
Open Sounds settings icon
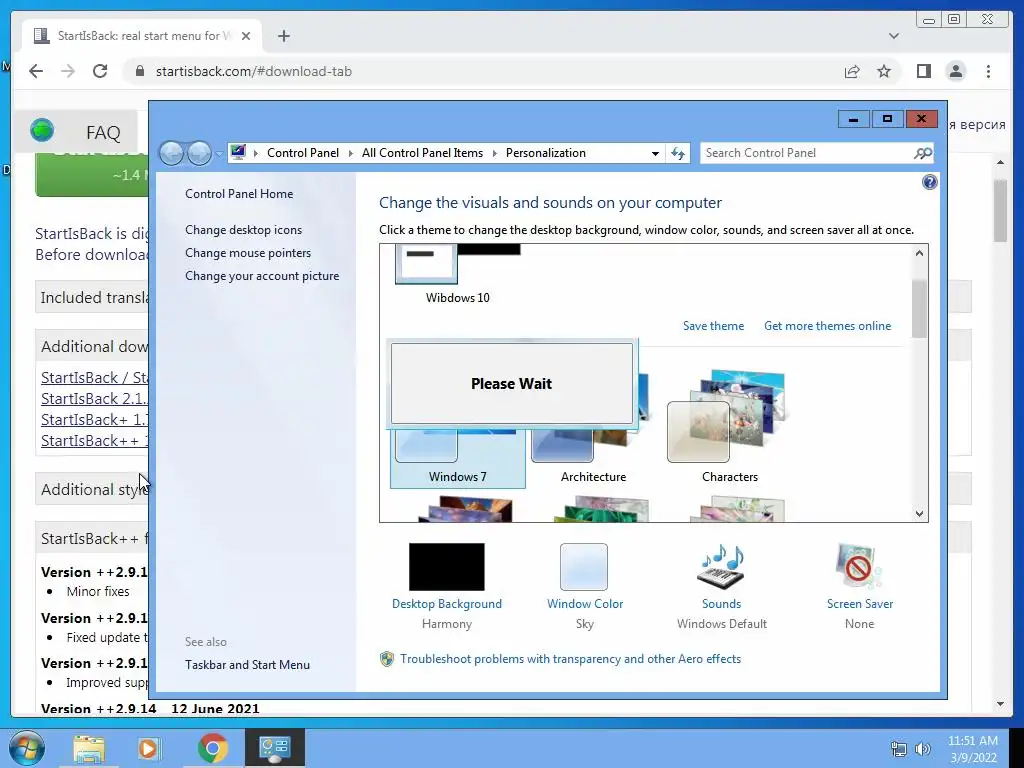[x=722, y=568]
